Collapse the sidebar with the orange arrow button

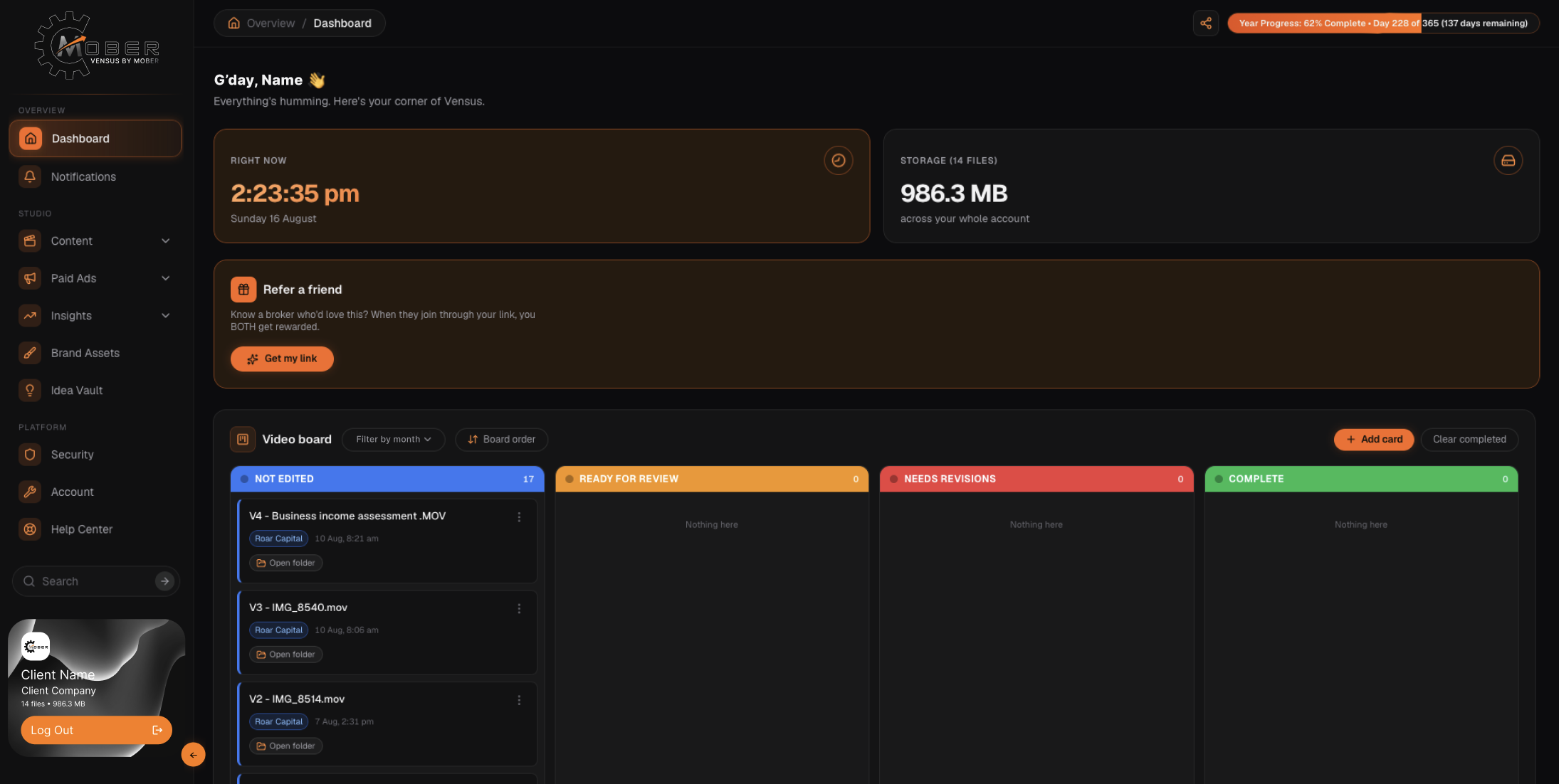(x=193, y=755)
